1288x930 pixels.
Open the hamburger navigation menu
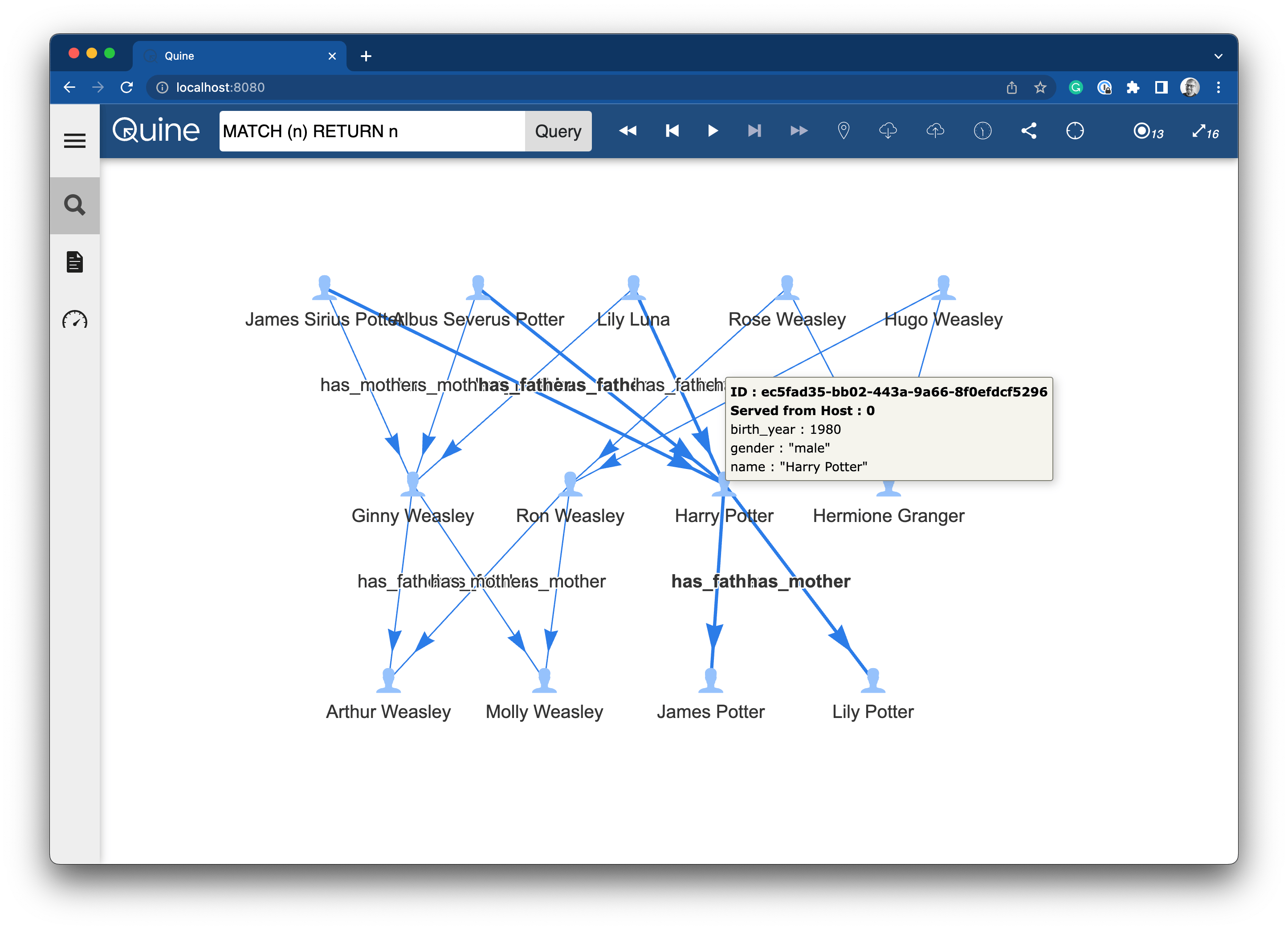point(74,140)
